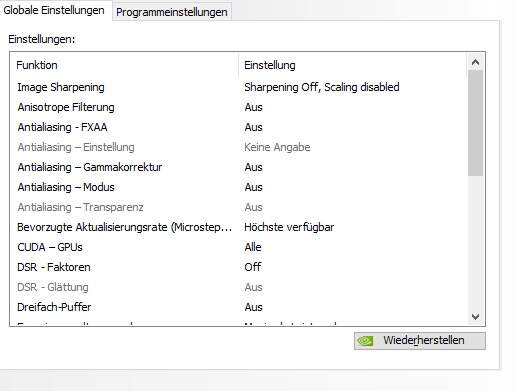Open 'Sharpening Off, Scaling disabled' value
Viewport: 516px width, 391px height.
point(322,87)
